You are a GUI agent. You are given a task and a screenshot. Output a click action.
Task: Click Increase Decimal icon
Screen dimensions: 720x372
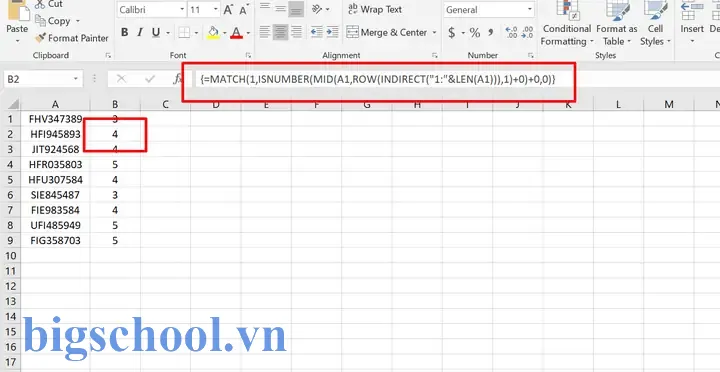click(511, 33)
